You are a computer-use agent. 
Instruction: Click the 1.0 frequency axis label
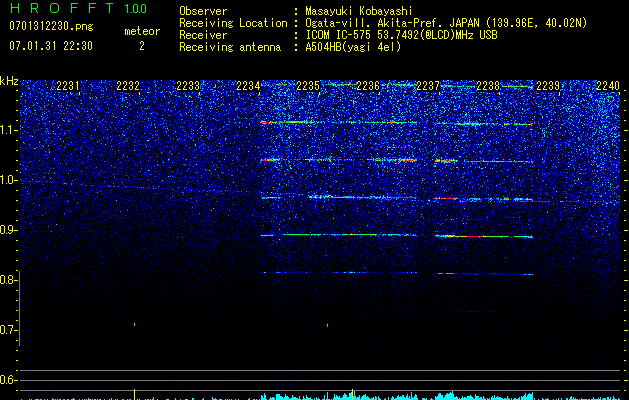8,180
